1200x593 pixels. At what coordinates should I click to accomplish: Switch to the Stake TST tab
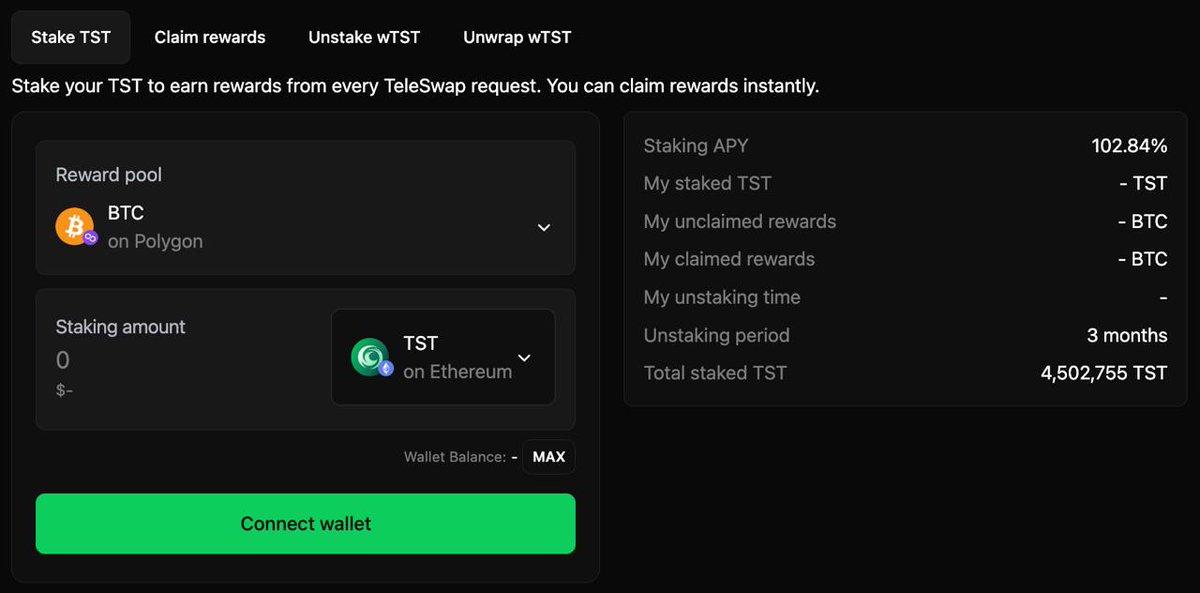pos(71,37)
